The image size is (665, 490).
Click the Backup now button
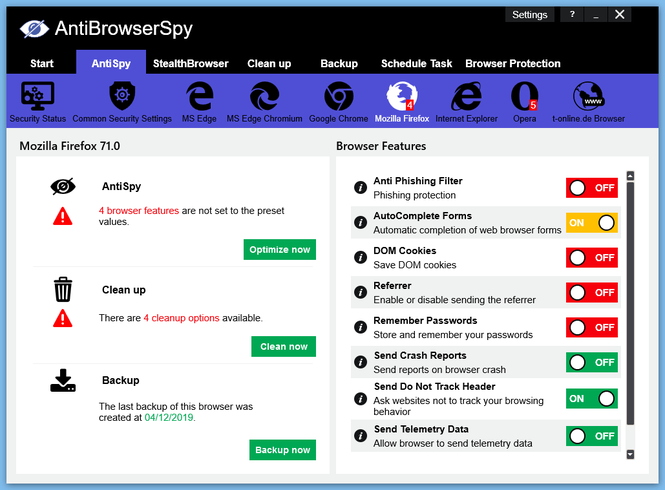point(282,450)
